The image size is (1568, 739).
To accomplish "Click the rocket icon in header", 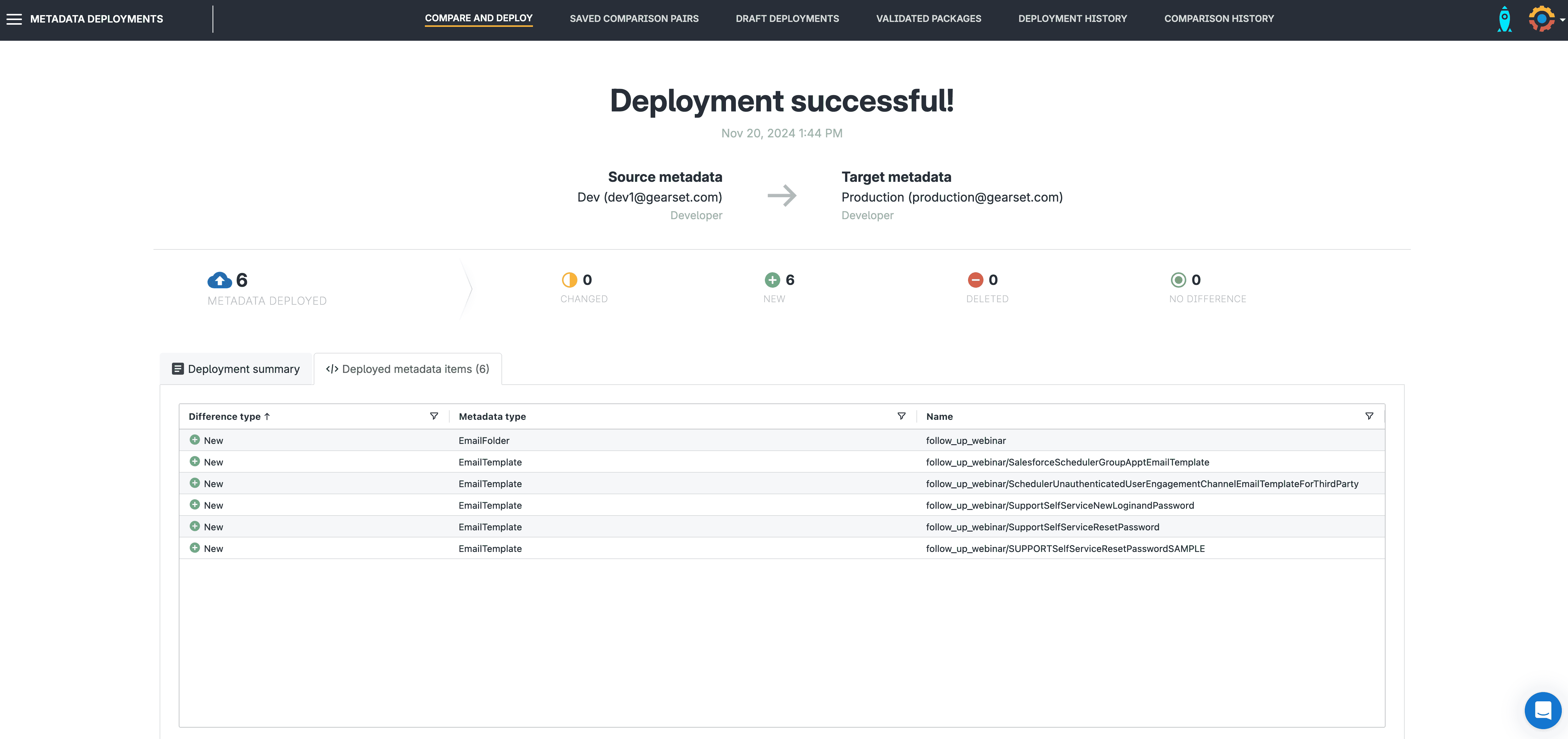I will click(x=1504, y=19).
